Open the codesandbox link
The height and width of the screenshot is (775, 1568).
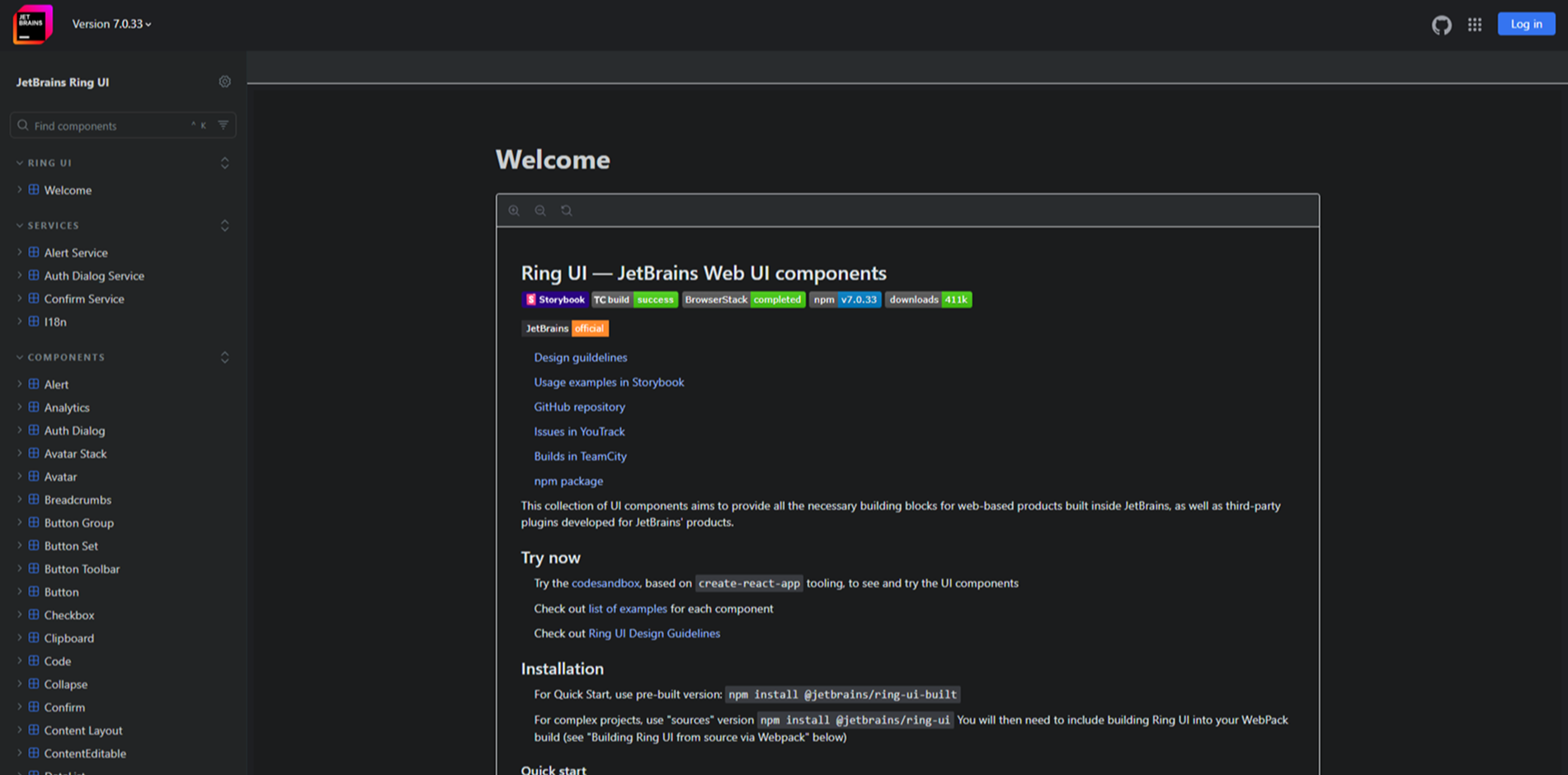[x=605, y=583]
